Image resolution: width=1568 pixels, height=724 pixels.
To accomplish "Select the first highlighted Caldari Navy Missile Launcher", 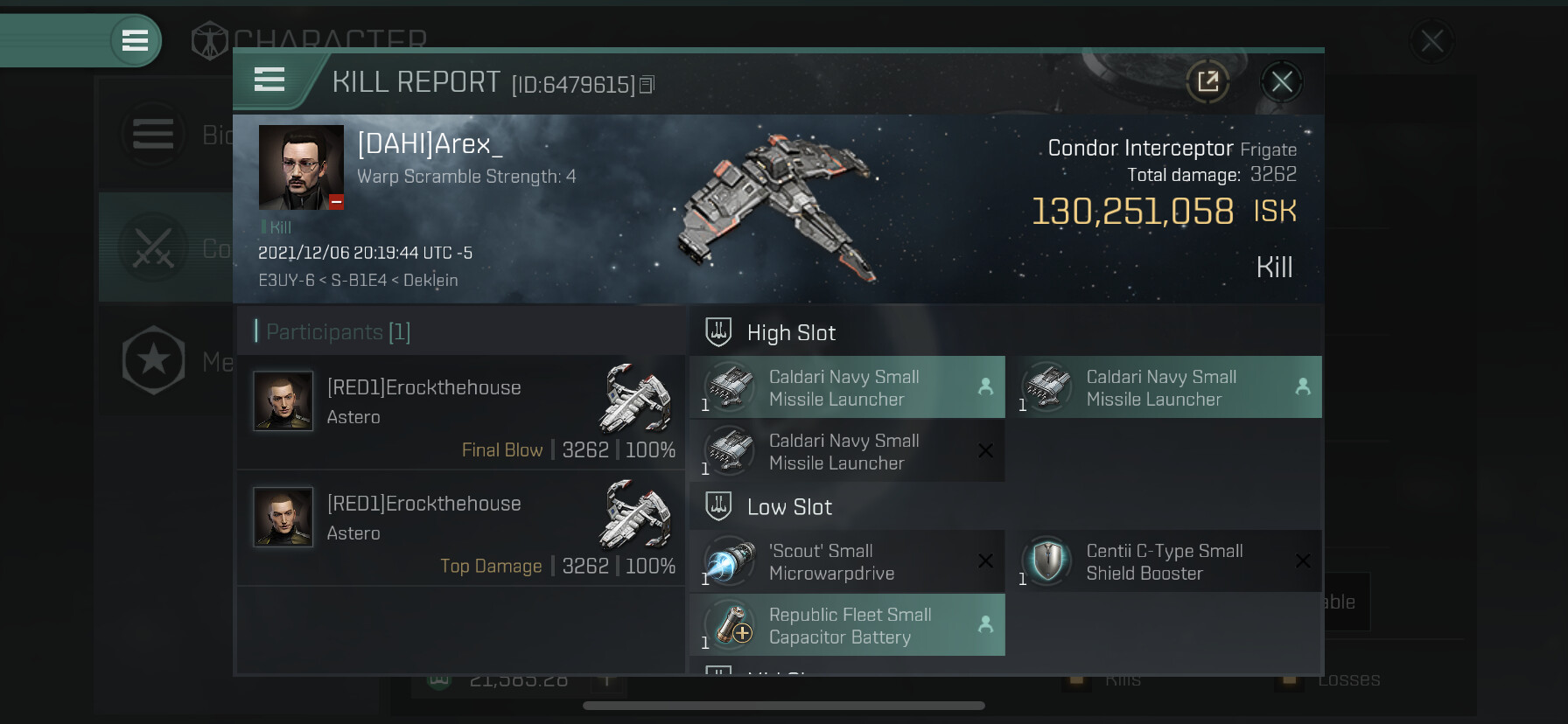I will [847, 387].
